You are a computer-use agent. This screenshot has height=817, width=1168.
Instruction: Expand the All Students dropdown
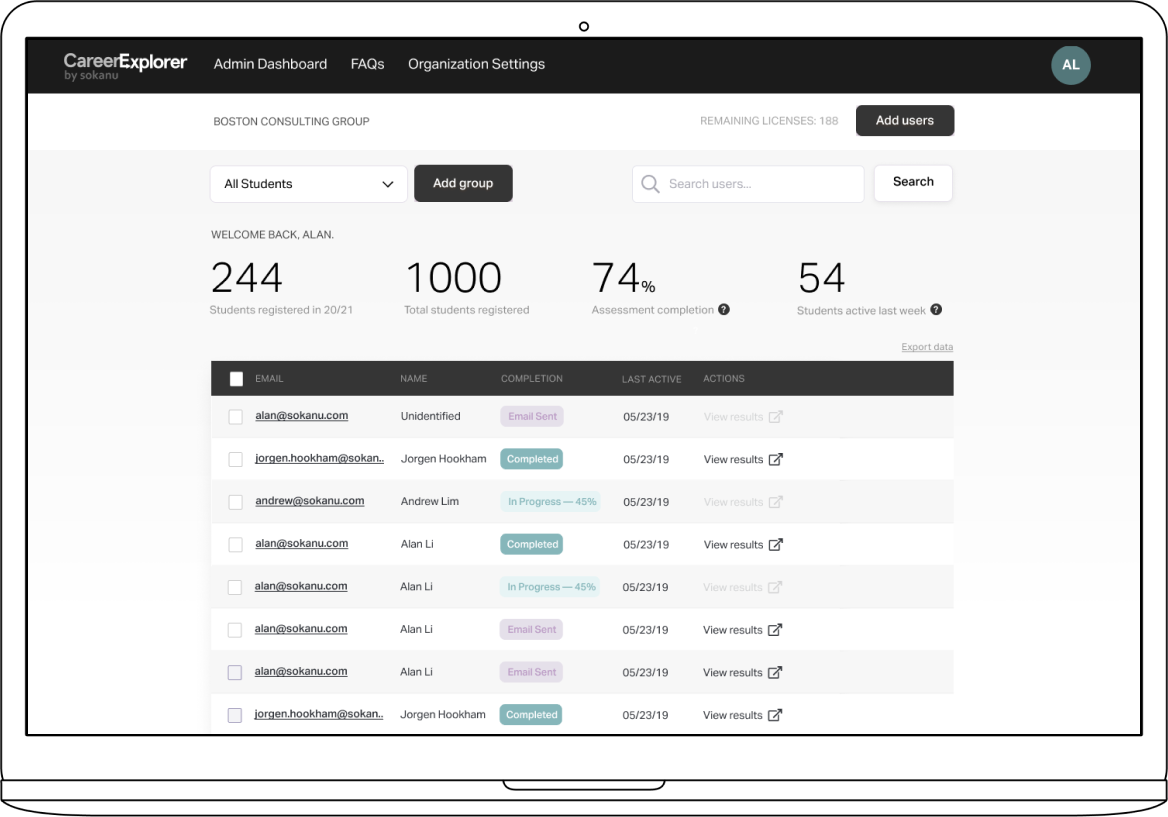pyautogui.click(x=308, y=184)
